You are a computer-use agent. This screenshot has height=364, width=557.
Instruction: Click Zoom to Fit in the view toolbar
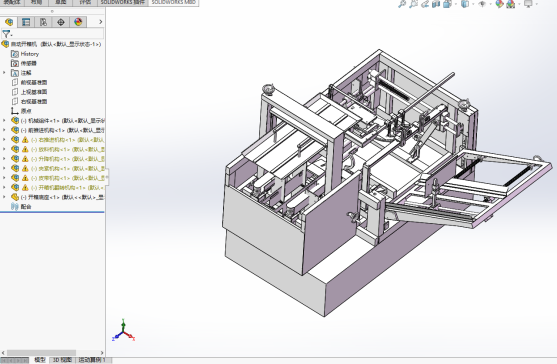tap(402, 4)
